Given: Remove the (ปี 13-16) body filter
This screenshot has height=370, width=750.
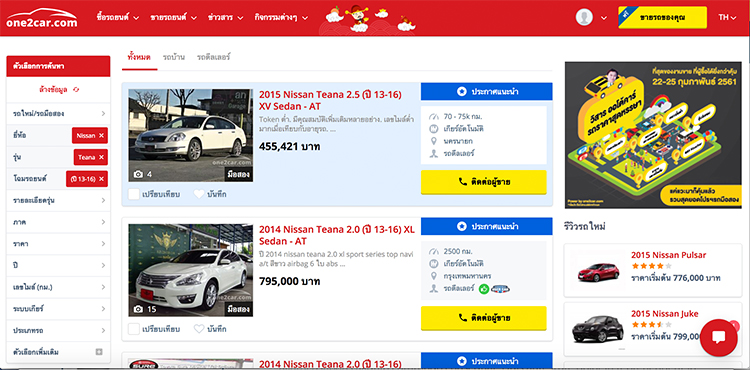Looking at the screenshot, I should pos(101,179).
